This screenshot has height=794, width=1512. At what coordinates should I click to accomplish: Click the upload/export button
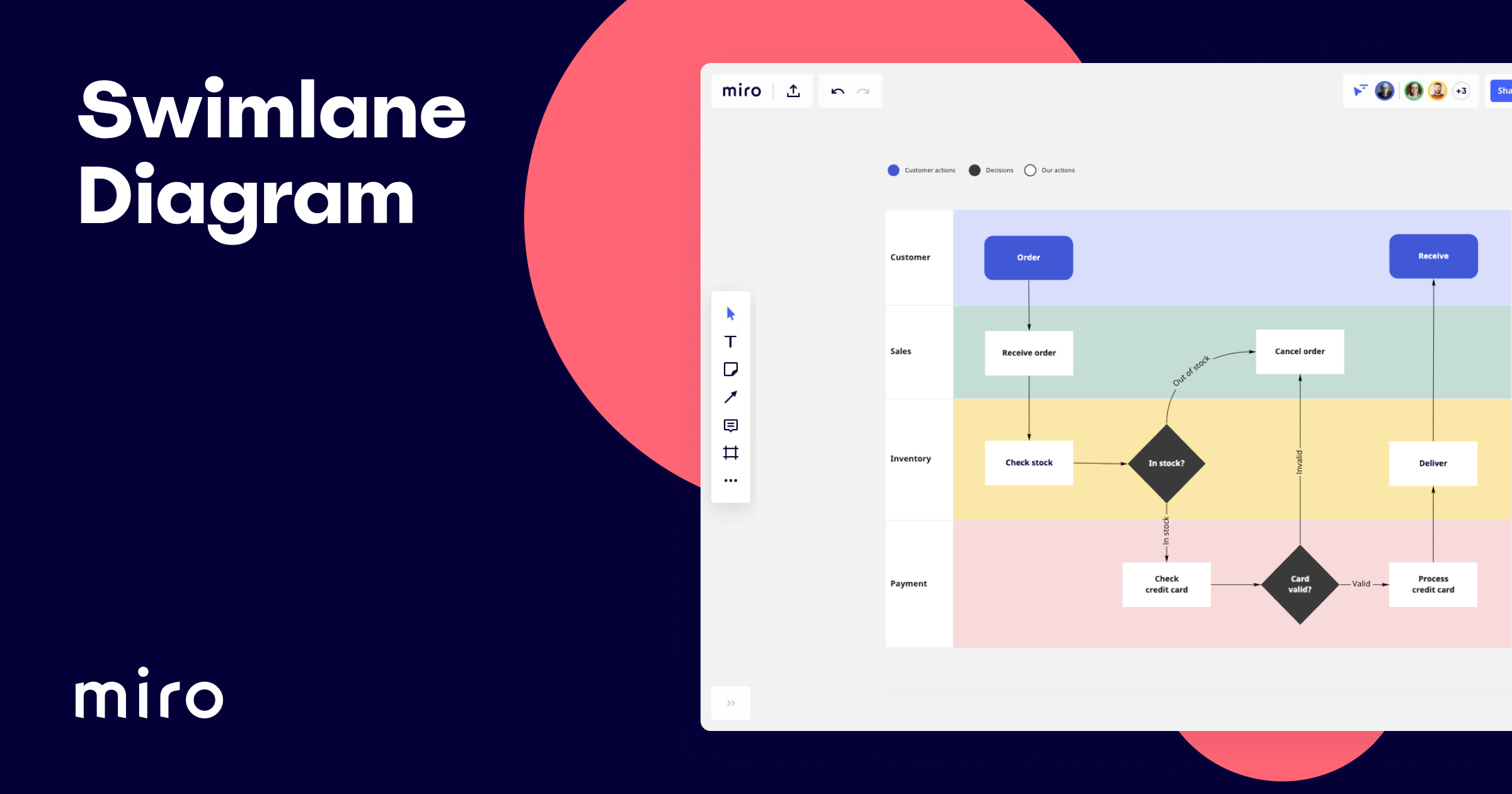tap(795, 91)
